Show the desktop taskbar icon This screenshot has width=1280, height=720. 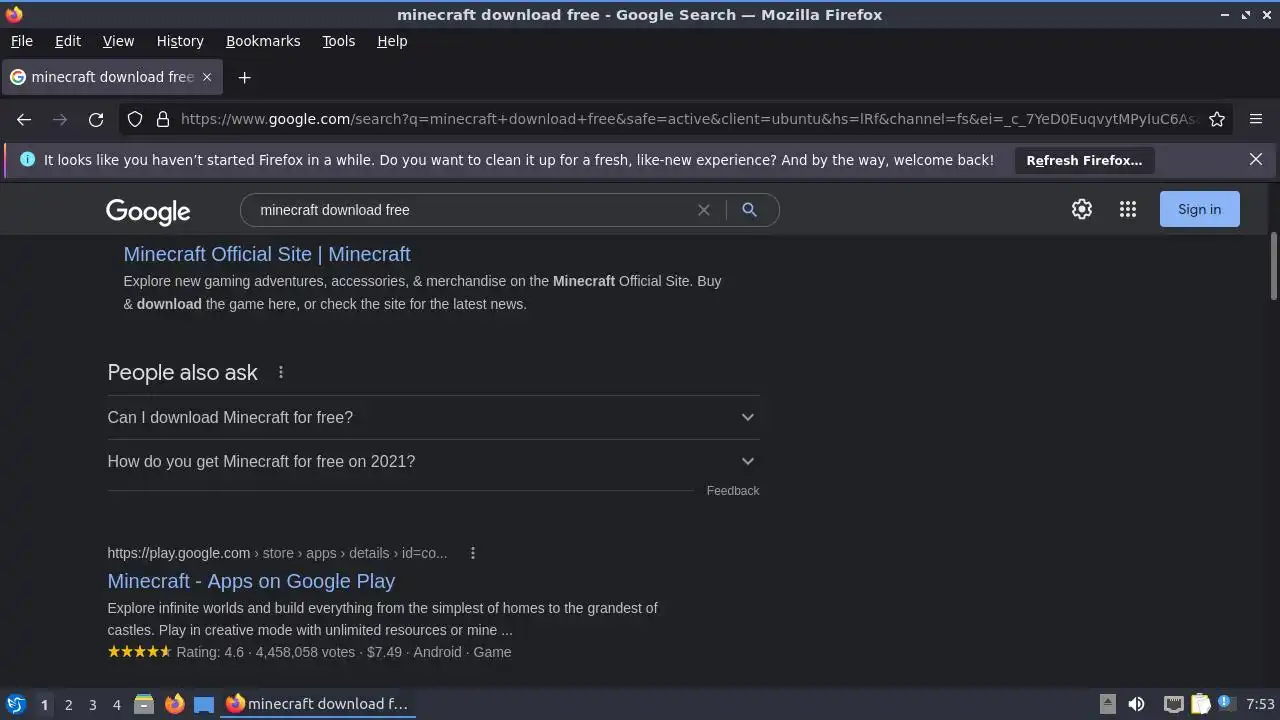tap(204, 704)
